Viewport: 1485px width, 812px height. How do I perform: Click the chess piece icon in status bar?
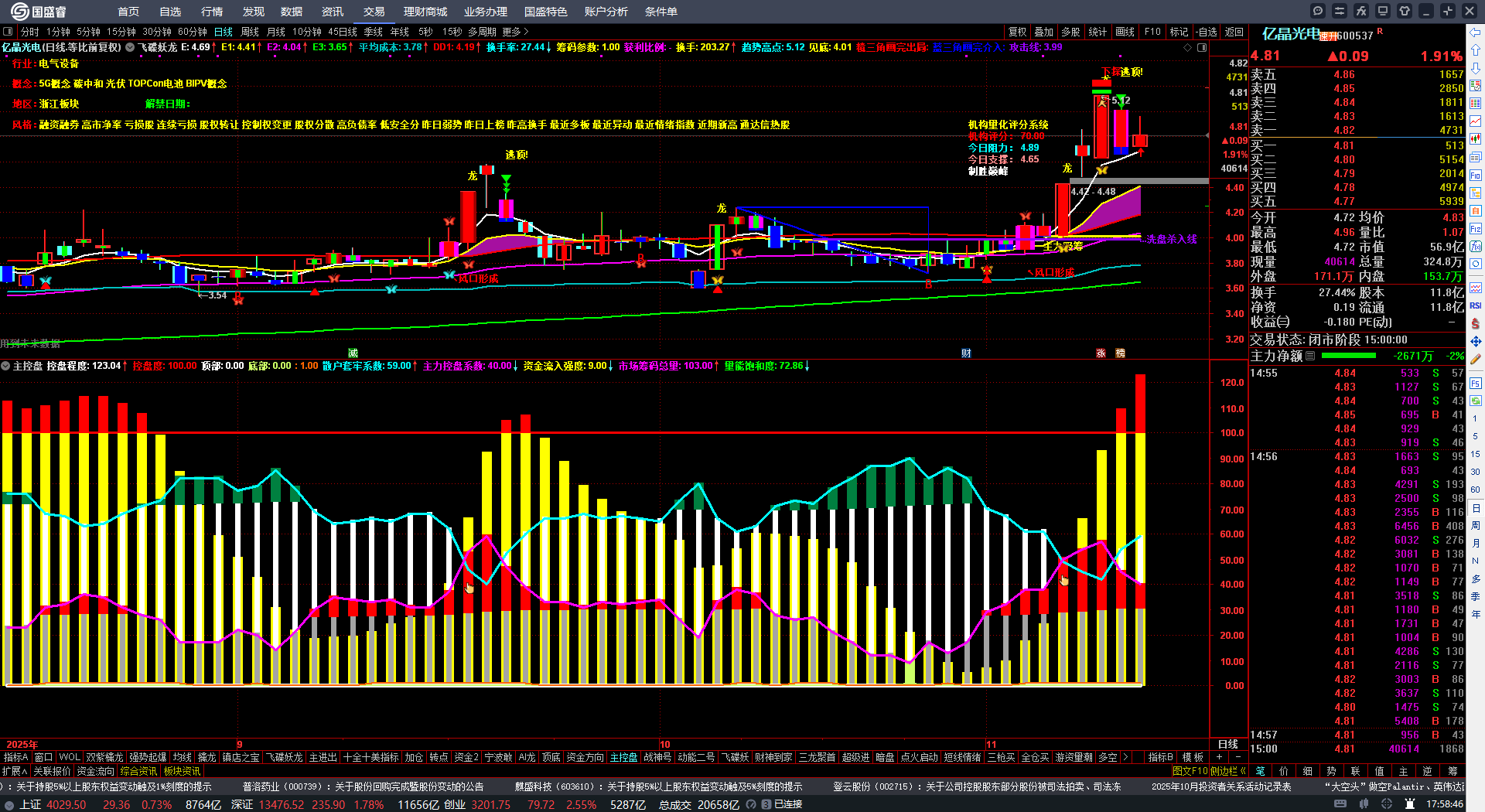click(x=1409, y=804)
